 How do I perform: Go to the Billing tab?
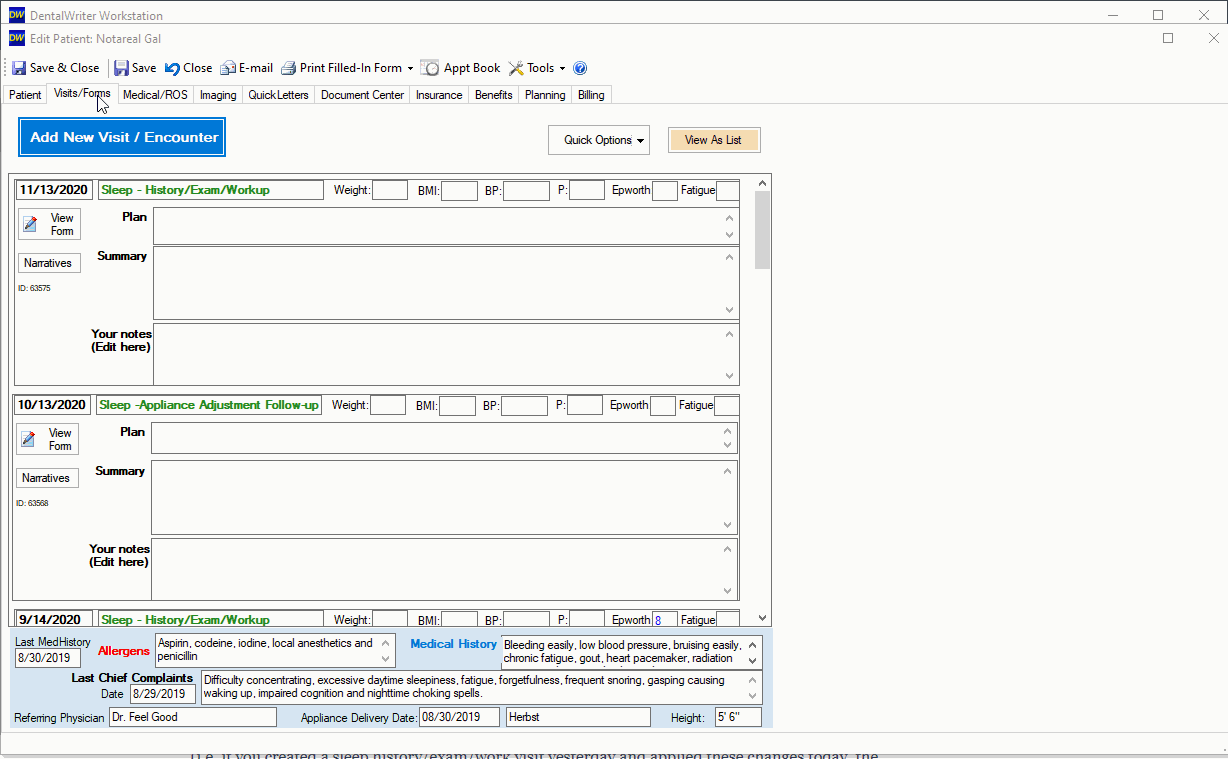click(591, 95)
